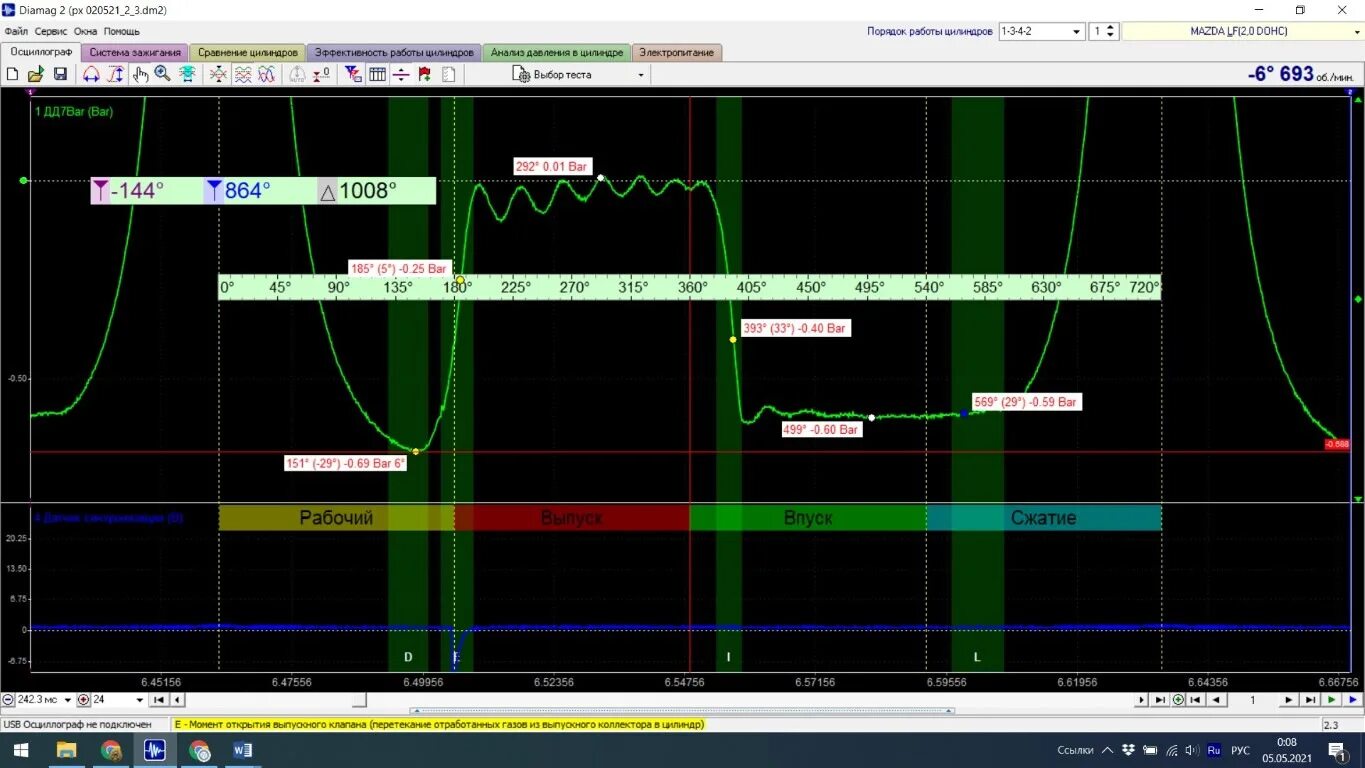
Task: Add a marker with the red flag icon
Action: (x=424, y=74)
